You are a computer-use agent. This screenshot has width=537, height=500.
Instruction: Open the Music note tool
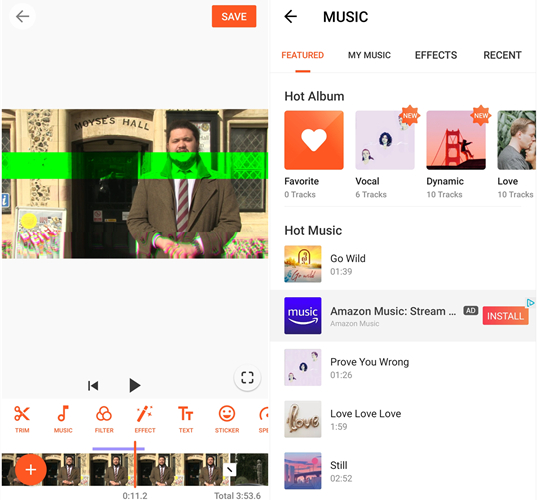[x=63, y=419]
